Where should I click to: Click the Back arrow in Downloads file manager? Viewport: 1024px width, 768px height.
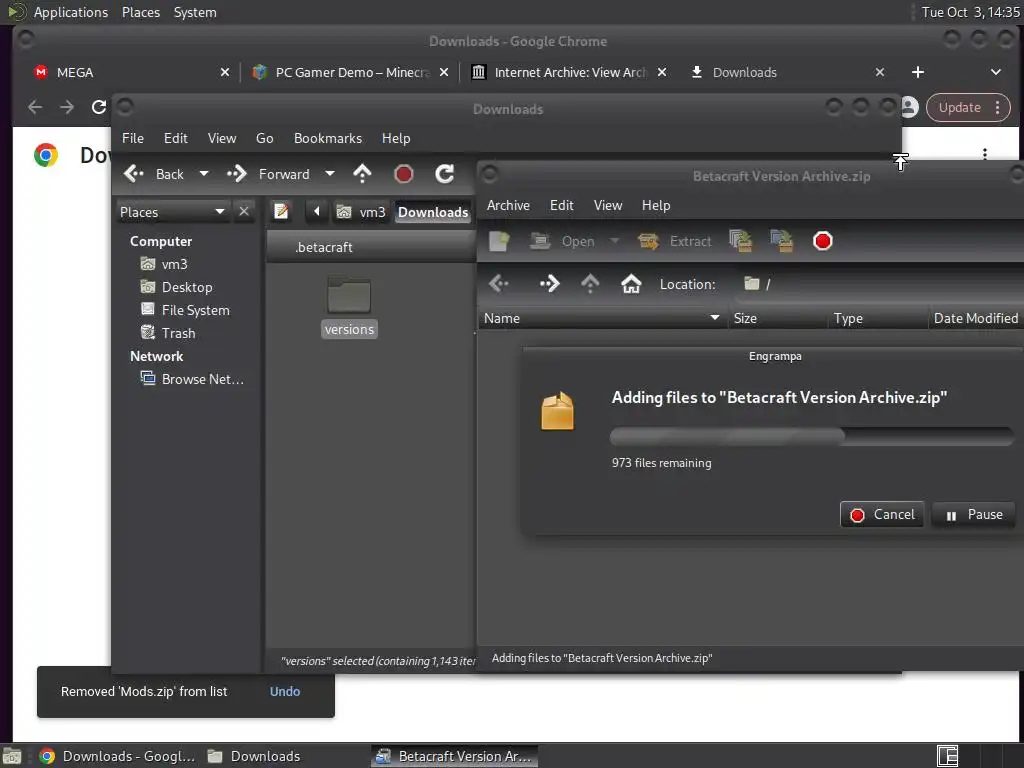[153, 174]
